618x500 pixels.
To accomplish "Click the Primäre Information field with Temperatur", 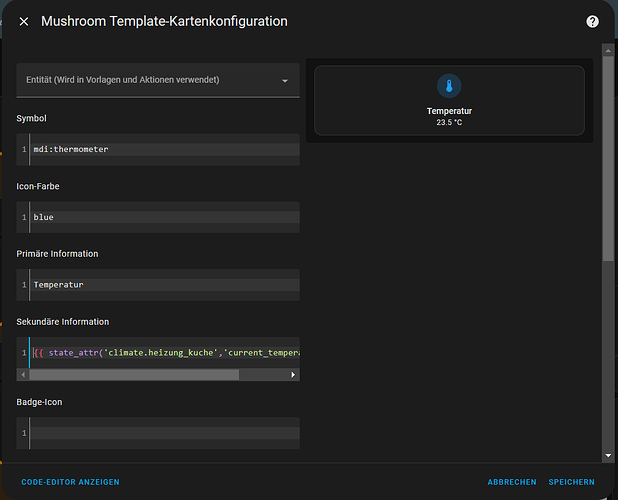I will coord(158,285).
